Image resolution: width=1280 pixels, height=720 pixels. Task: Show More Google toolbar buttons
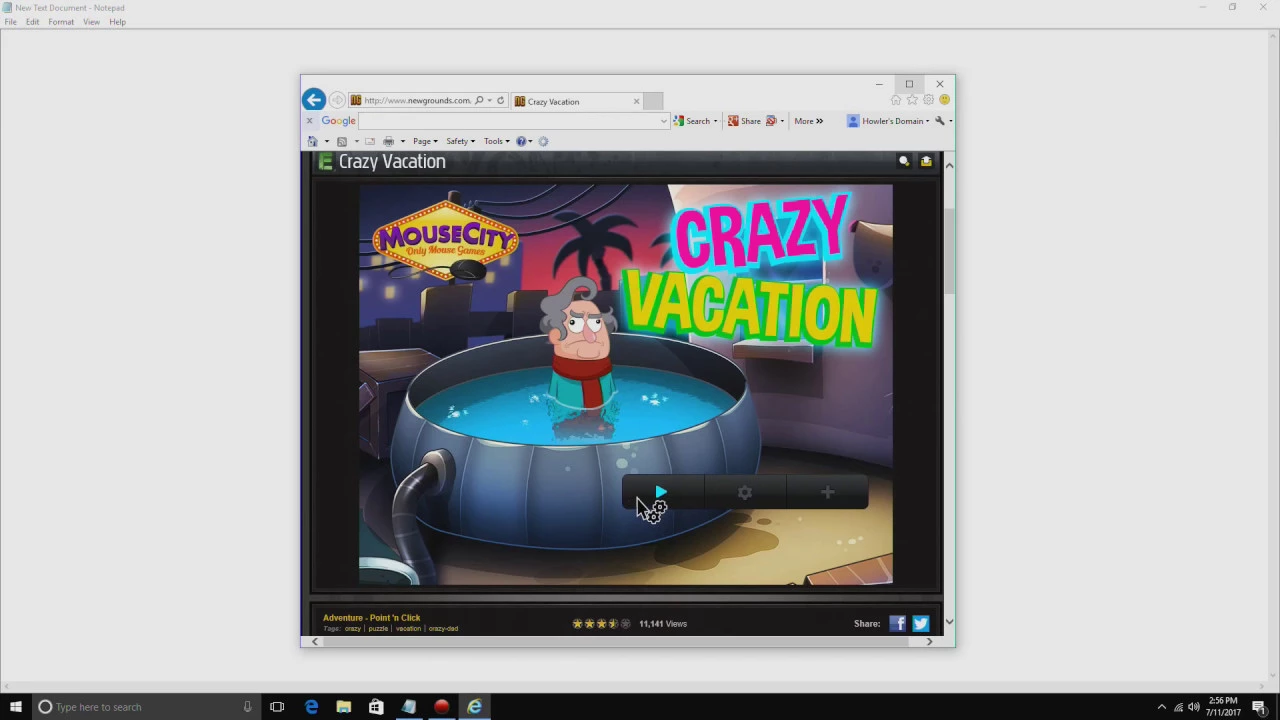(x=808, y=121)
